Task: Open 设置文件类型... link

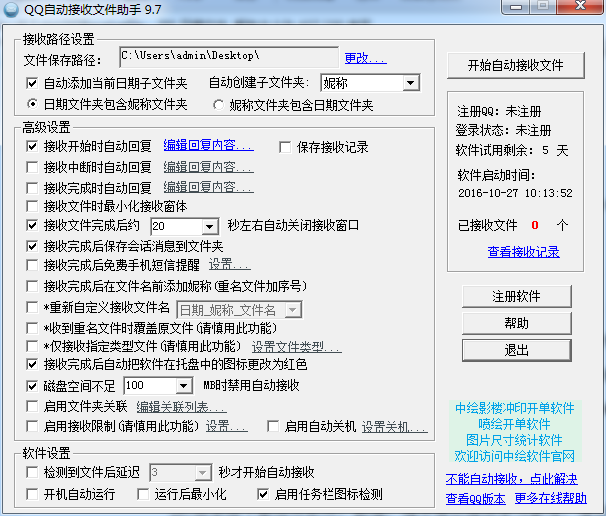Action: pos(296,347)
